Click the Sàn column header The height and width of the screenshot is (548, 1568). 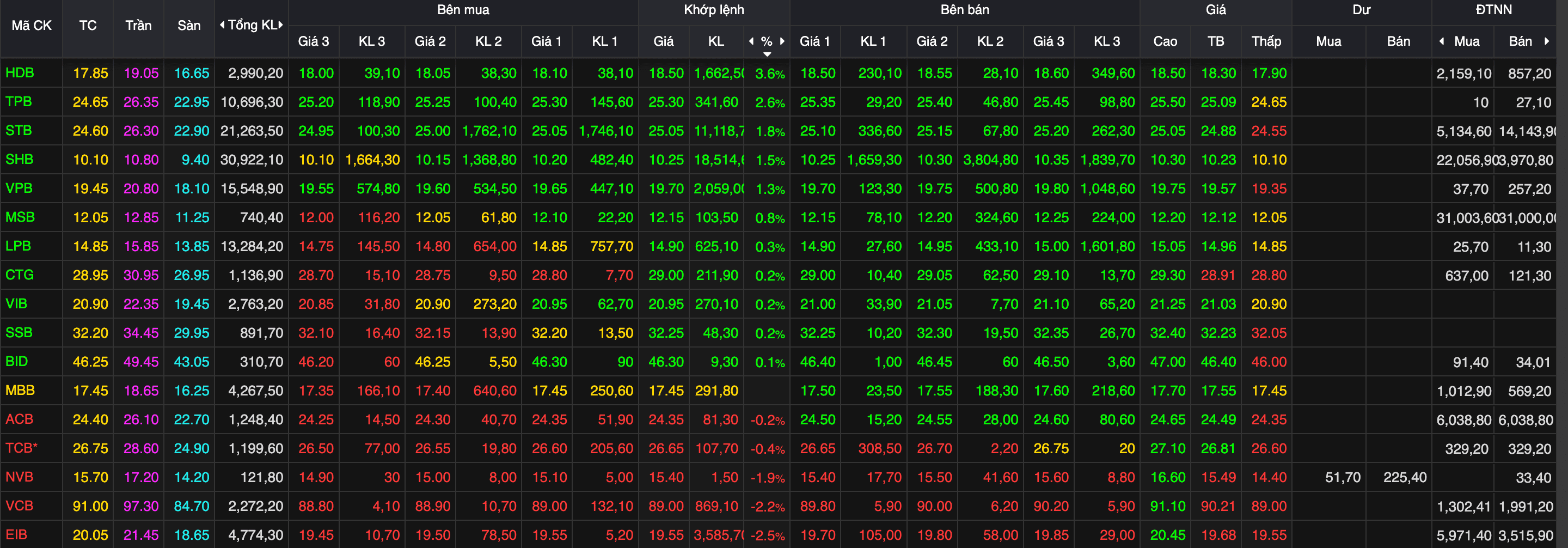pyautogui.click(x=189, y=26)
